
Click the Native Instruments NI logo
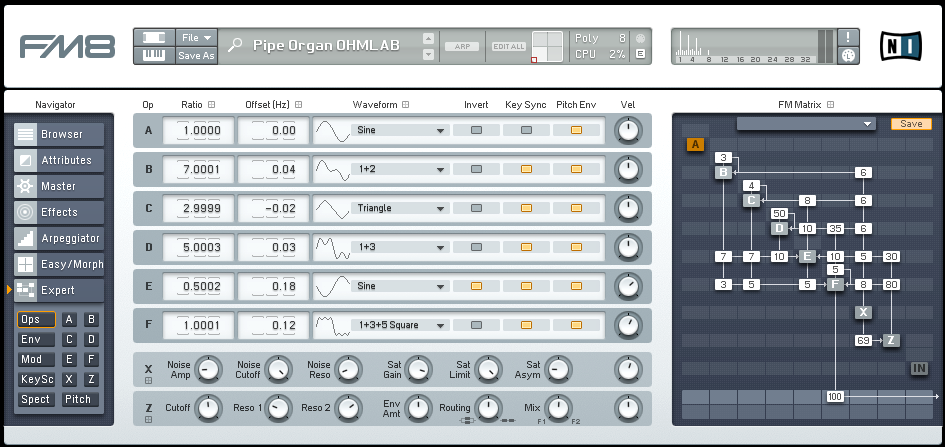pos(901,46)
